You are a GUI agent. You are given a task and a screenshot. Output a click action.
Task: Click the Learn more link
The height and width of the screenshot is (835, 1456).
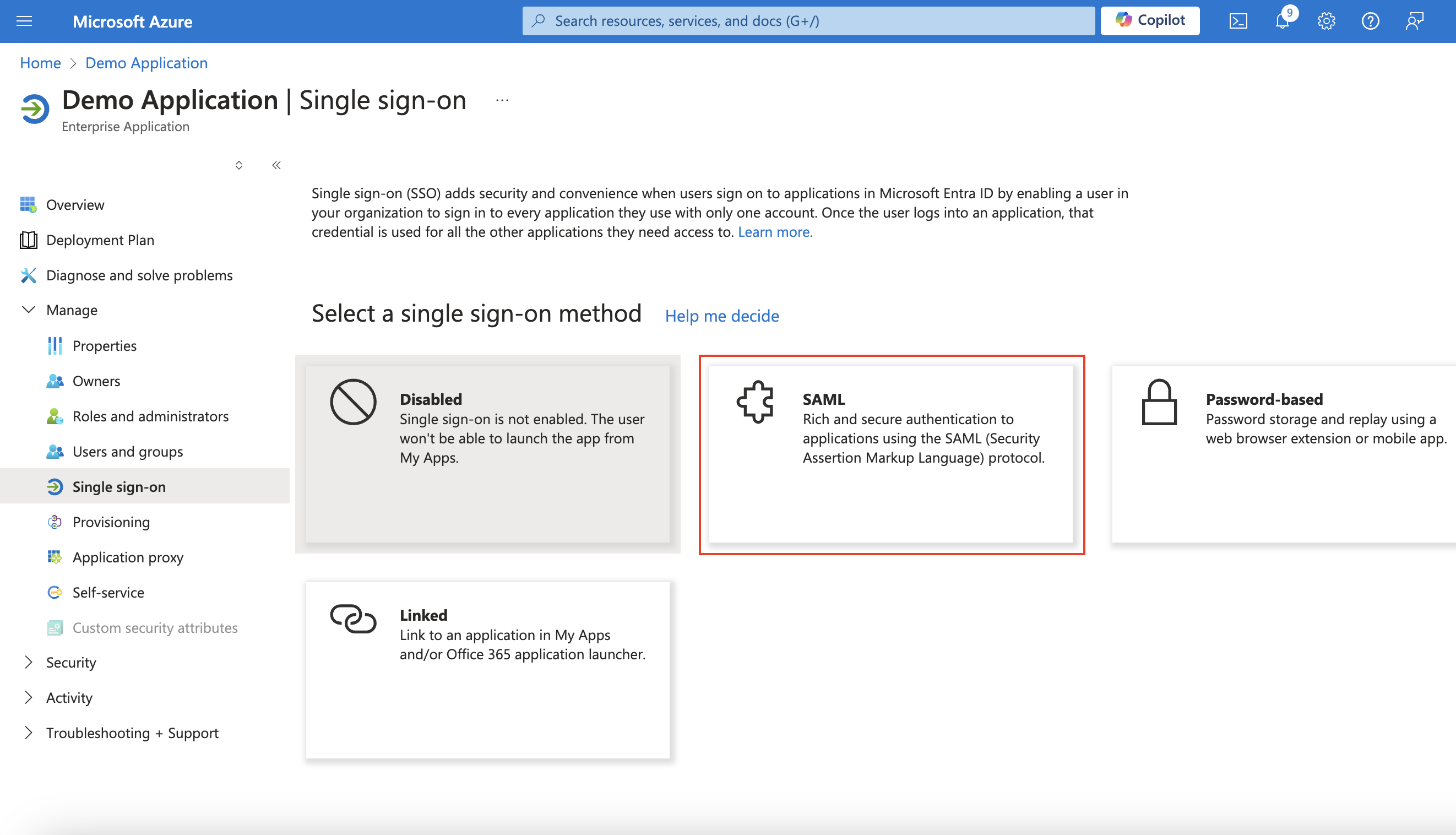pyautogui.click(x=775, y=232)
